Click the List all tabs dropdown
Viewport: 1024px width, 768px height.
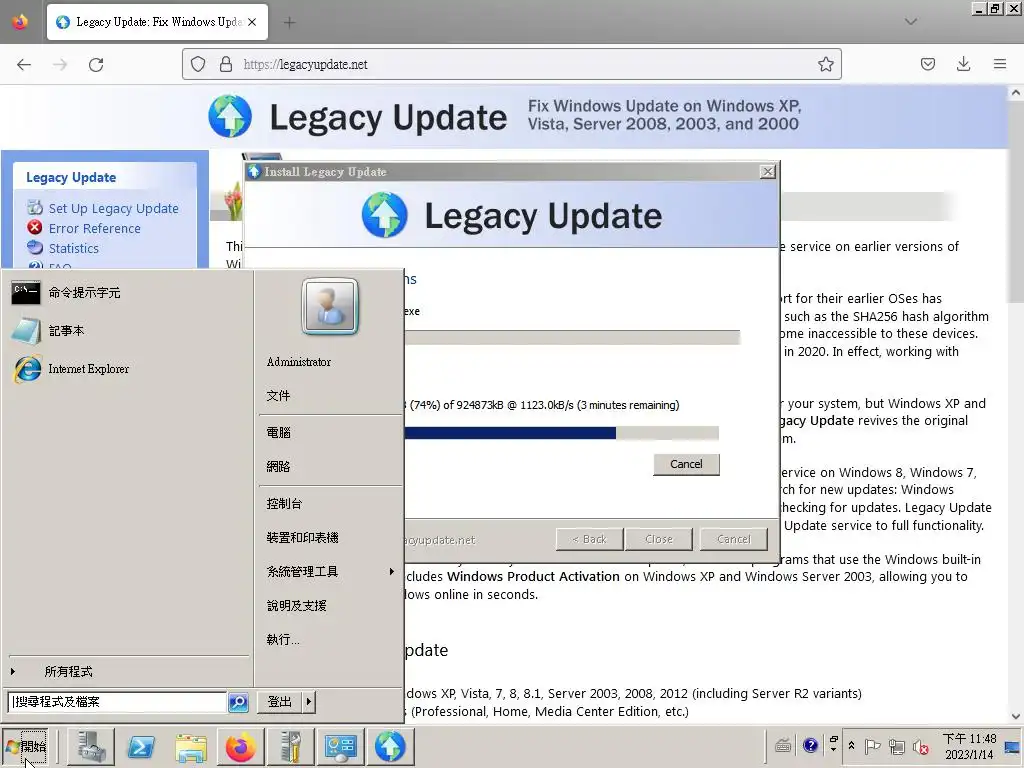click(911, 22)
